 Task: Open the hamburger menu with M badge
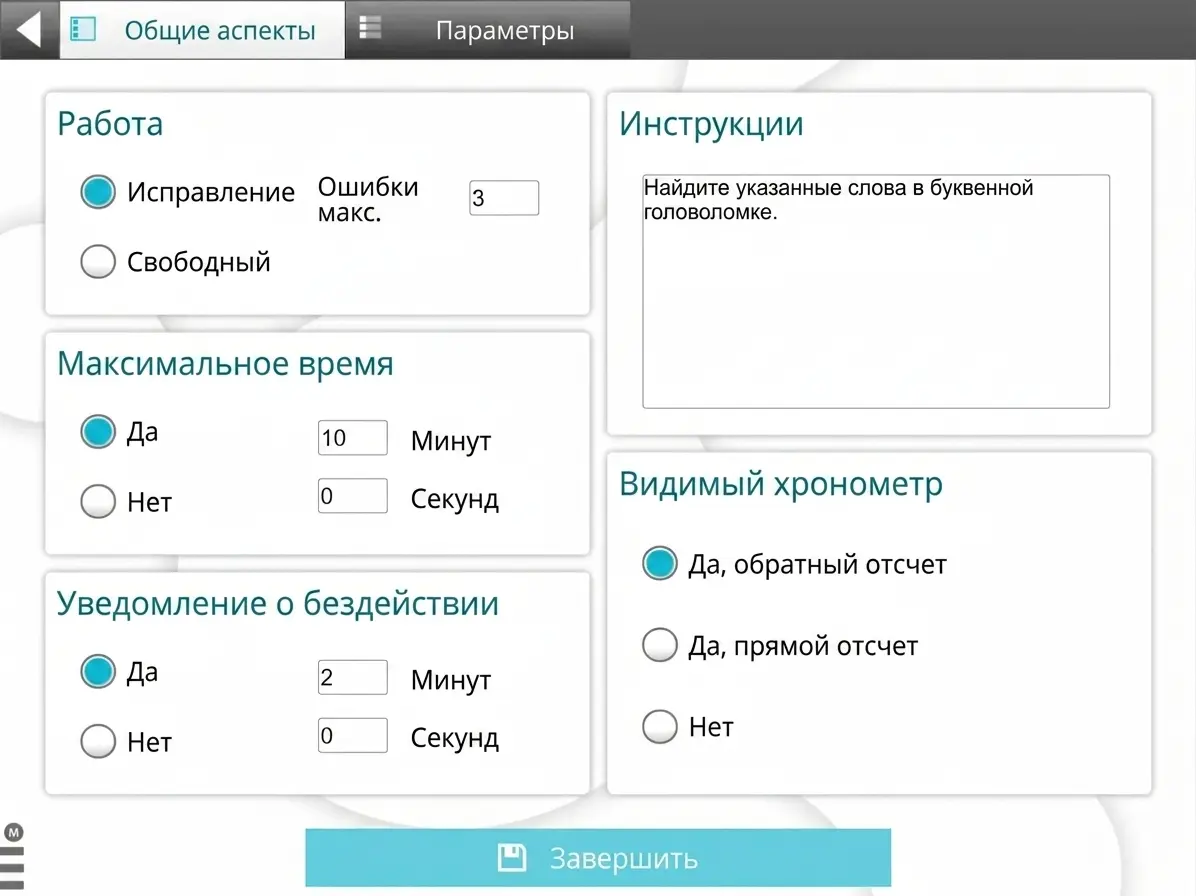pos(13,857)
